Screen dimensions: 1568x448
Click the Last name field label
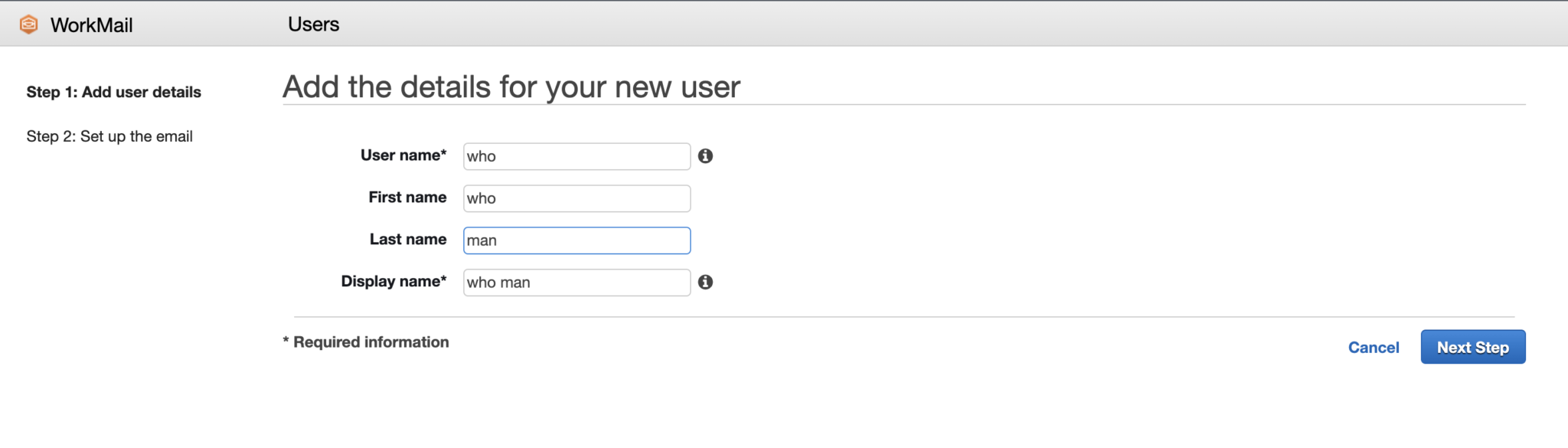(408, 239)
